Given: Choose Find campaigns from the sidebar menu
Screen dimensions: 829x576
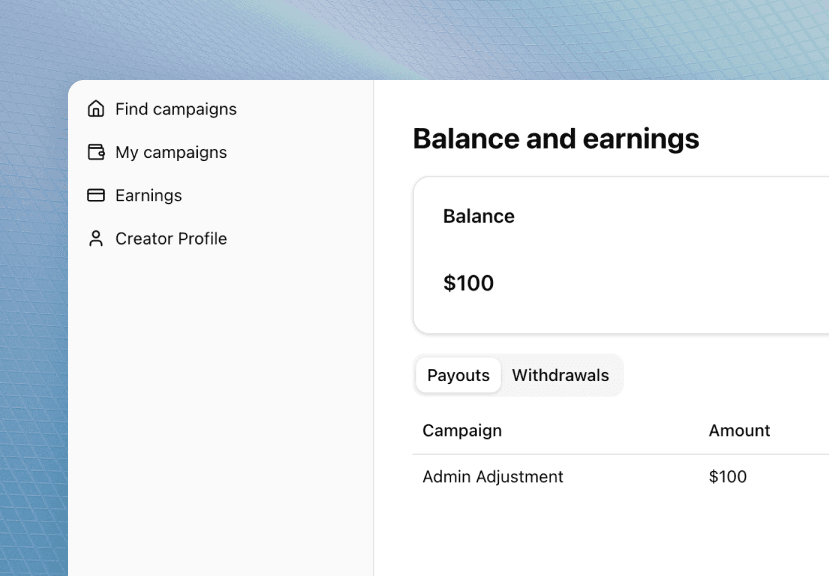Looking at the screenshot, I should point(176,109).
